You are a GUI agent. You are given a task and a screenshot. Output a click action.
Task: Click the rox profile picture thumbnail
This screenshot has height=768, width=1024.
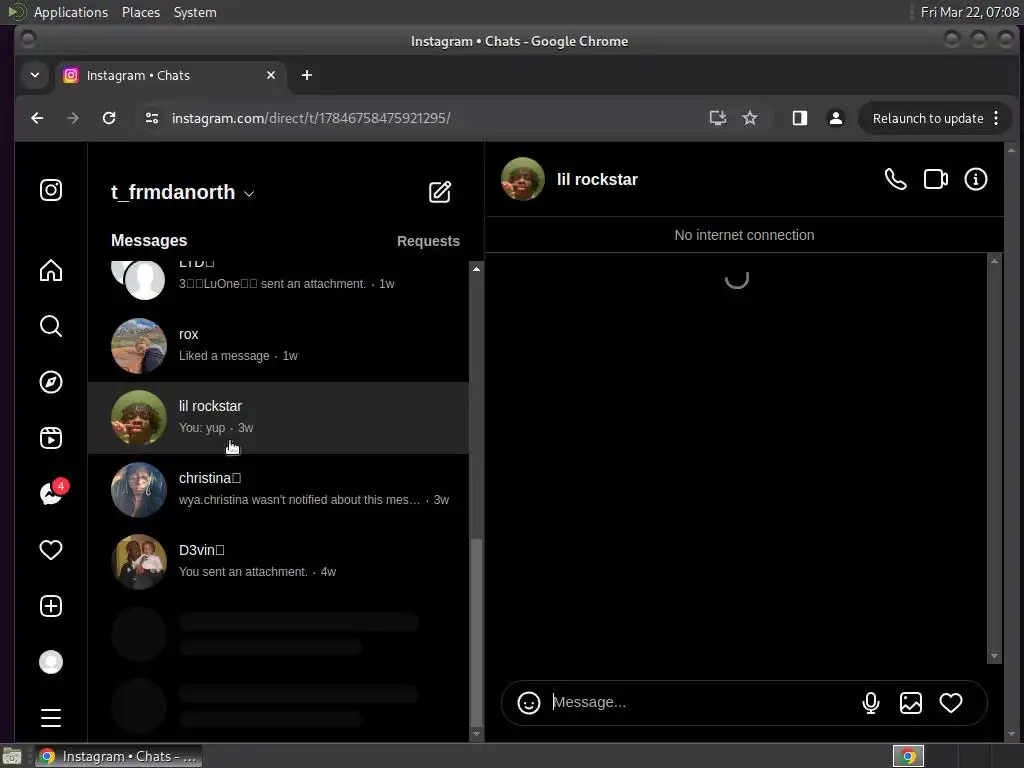pos(138,345)
